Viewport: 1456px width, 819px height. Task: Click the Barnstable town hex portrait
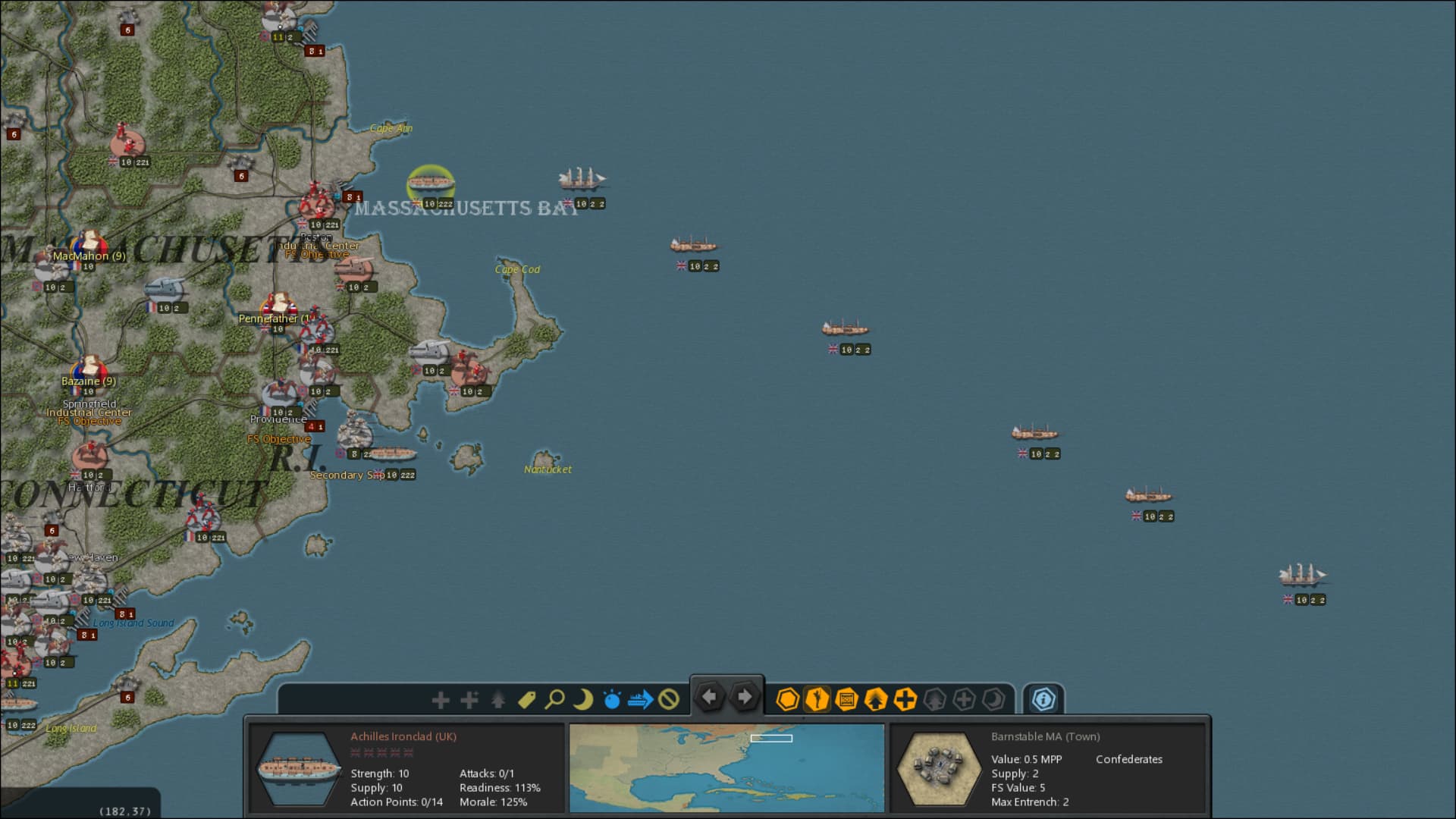point(939,768)
